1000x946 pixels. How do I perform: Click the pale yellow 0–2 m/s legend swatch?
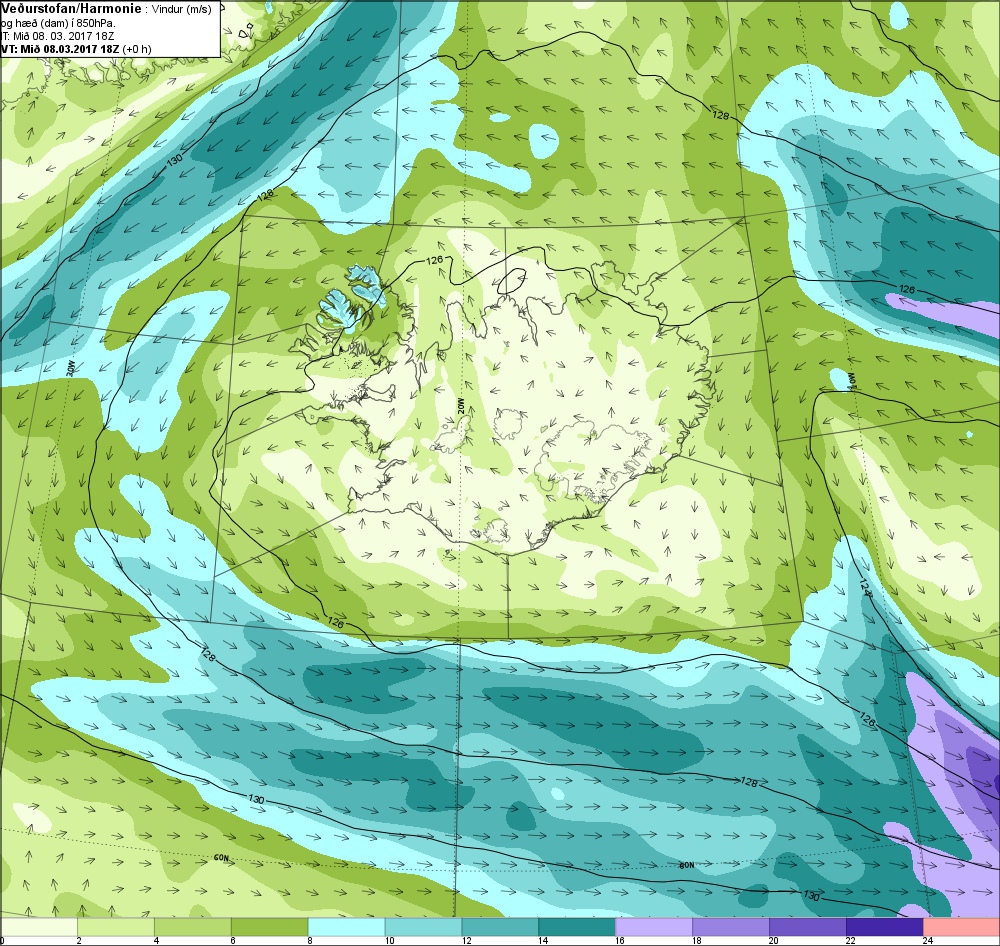(39, 926)
